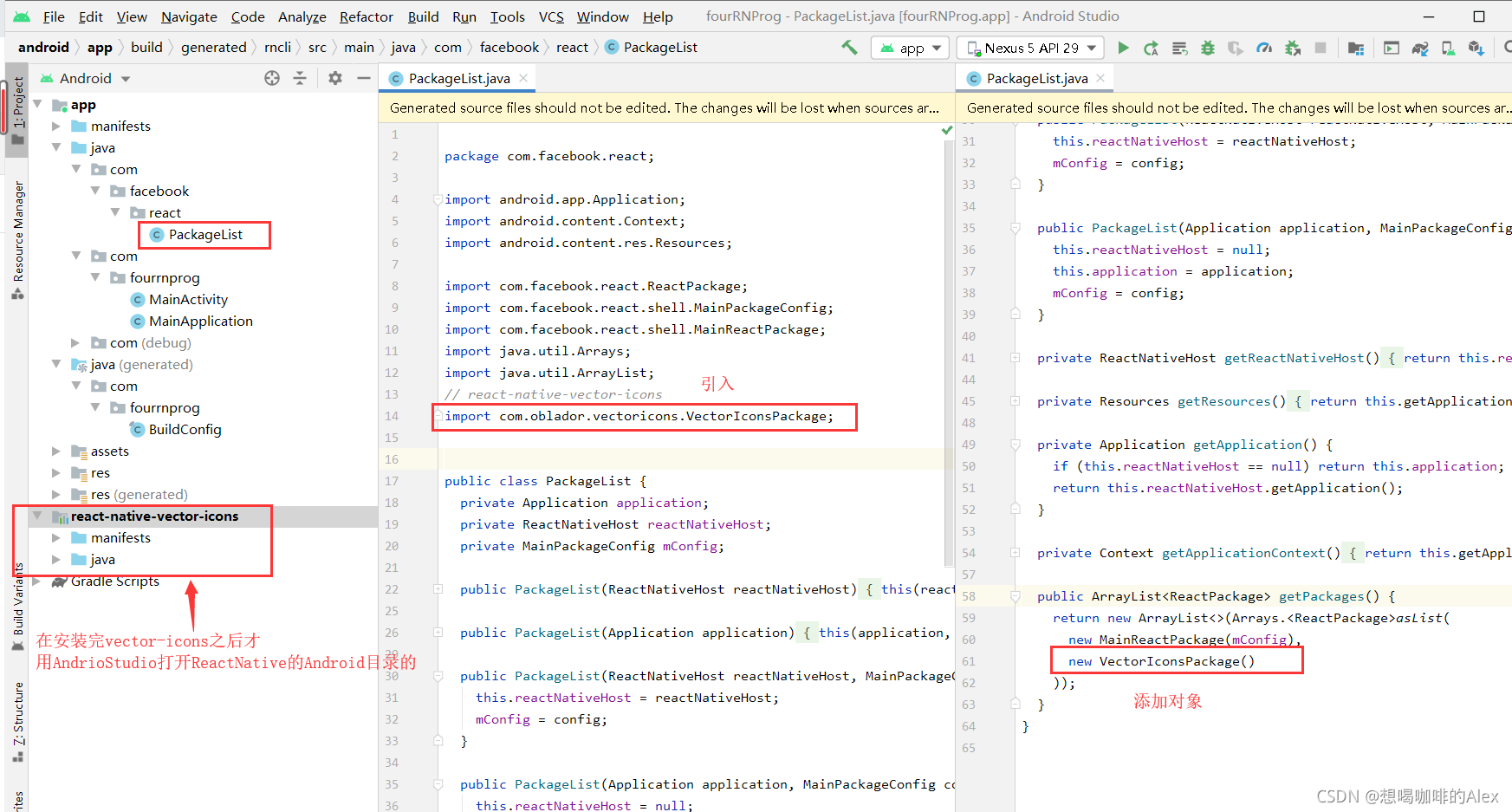Open the 1: Project tool window tab

click(x=17, y=110)
